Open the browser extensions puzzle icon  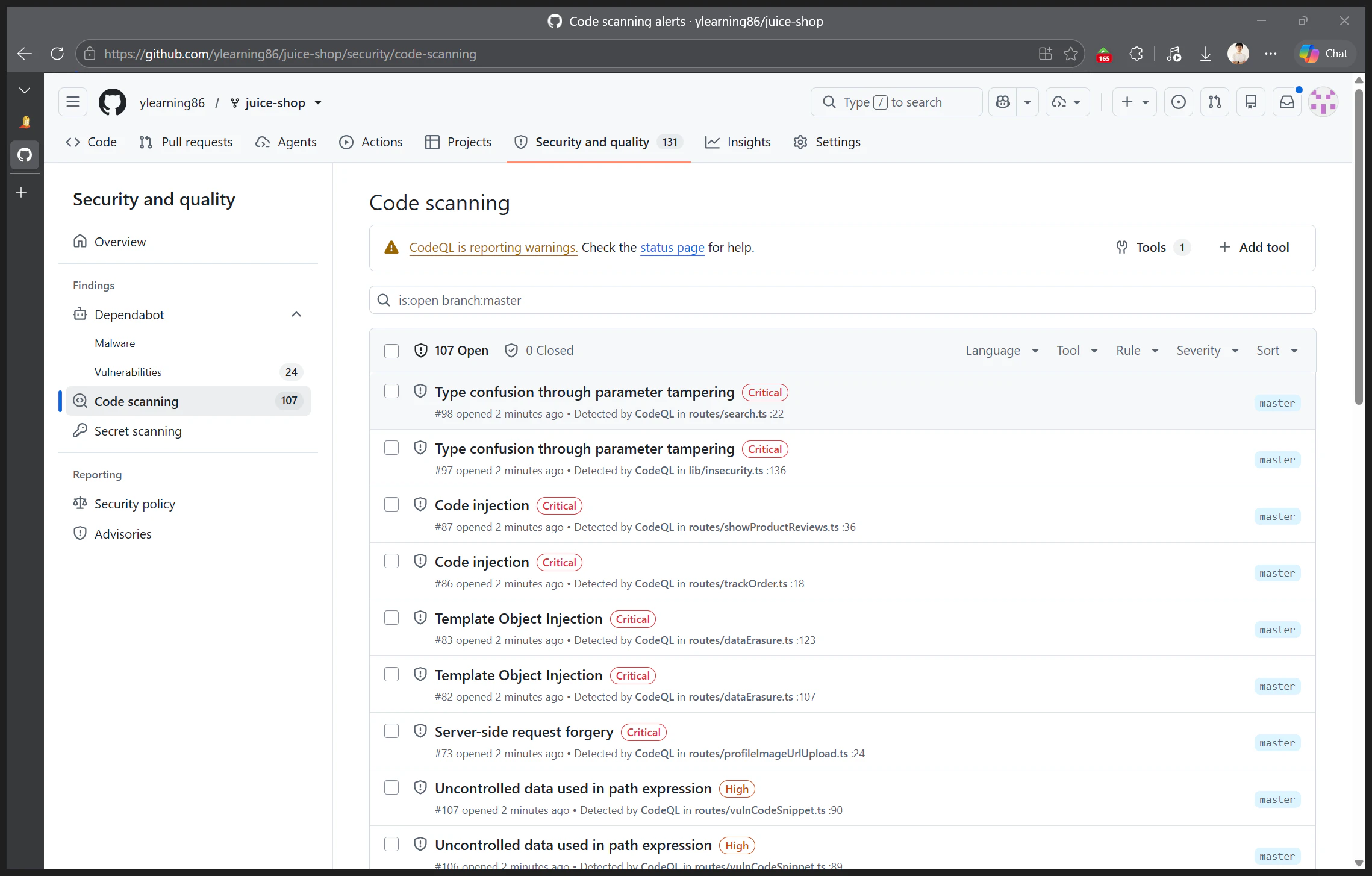(1137, 54)
